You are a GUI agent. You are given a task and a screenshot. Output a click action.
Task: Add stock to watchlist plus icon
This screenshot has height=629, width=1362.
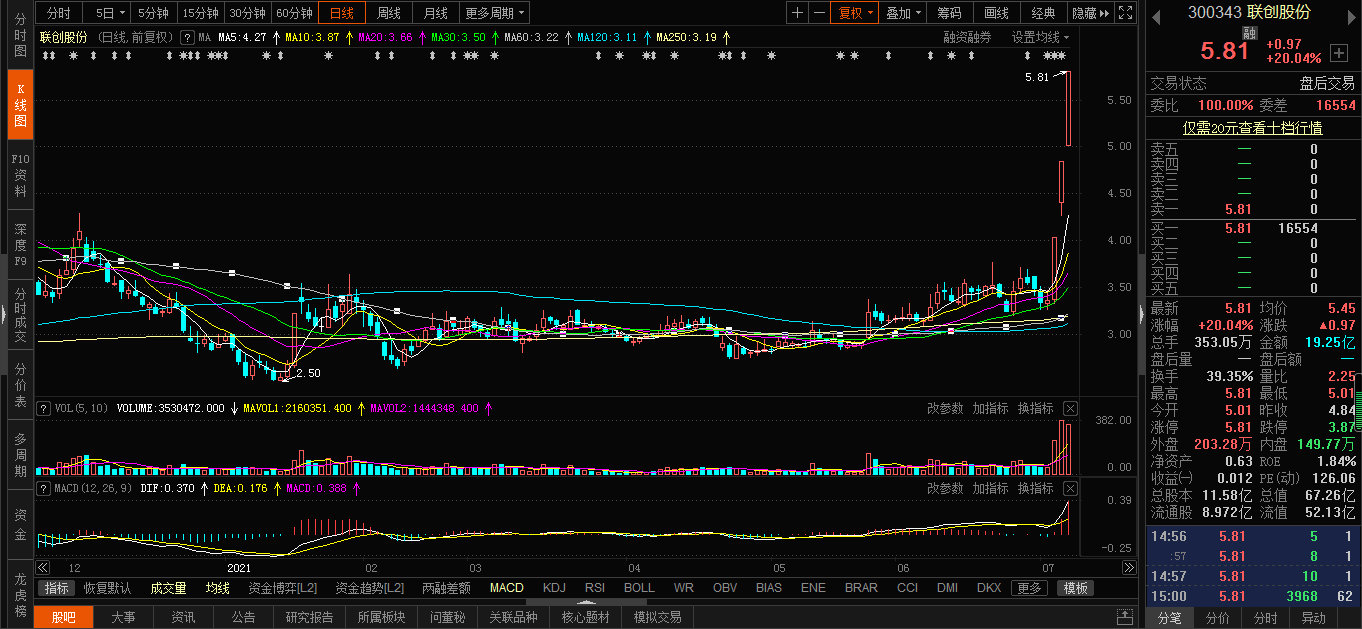point(1339,52)
